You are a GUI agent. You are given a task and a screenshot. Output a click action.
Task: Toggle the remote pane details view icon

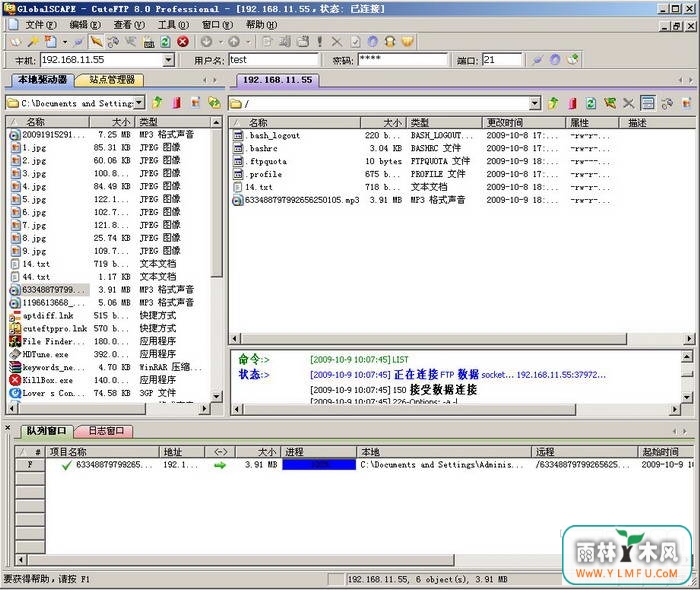click(648, 104)
